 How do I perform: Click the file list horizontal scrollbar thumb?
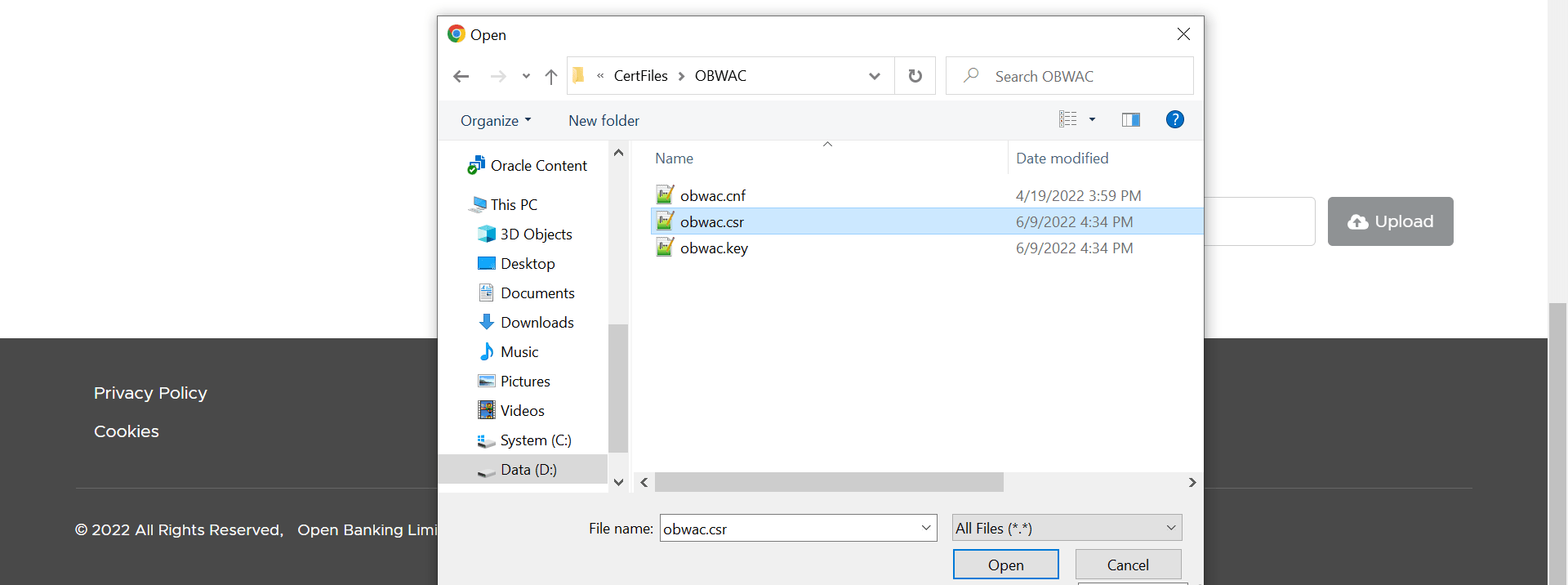coord(829,482)
